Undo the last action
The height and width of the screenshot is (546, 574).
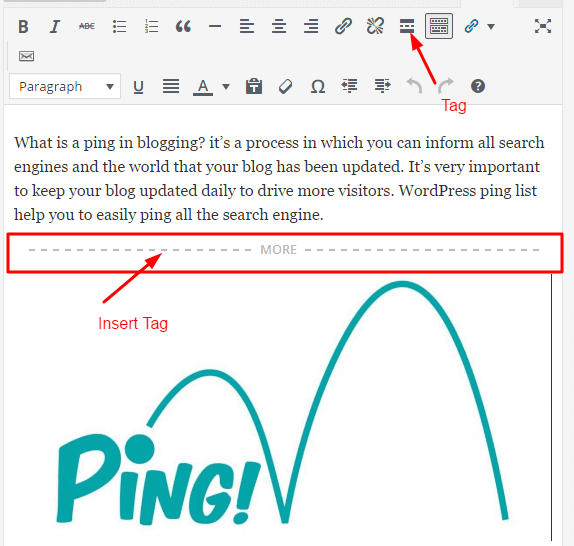coord(414,86)
